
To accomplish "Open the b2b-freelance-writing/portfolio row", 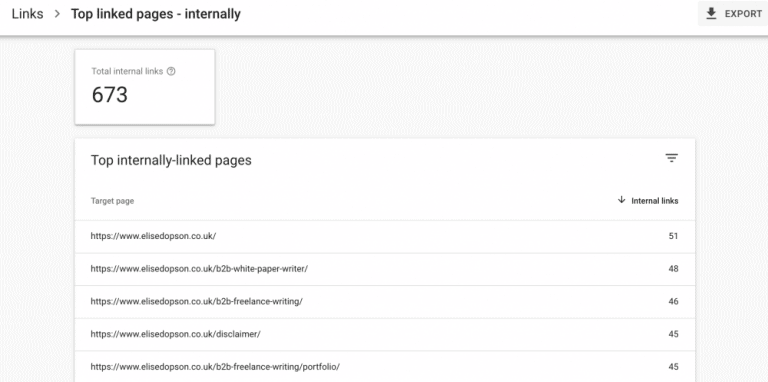I will (x=384, y=366).
